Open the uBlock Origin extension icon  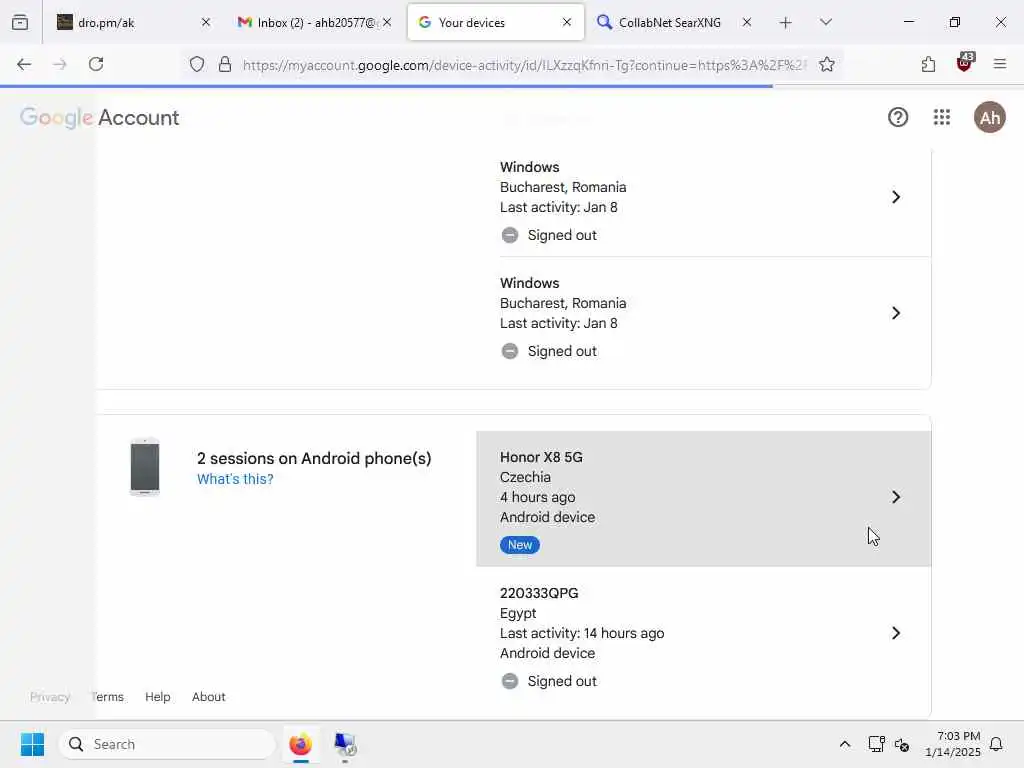(x=965, y=63)
